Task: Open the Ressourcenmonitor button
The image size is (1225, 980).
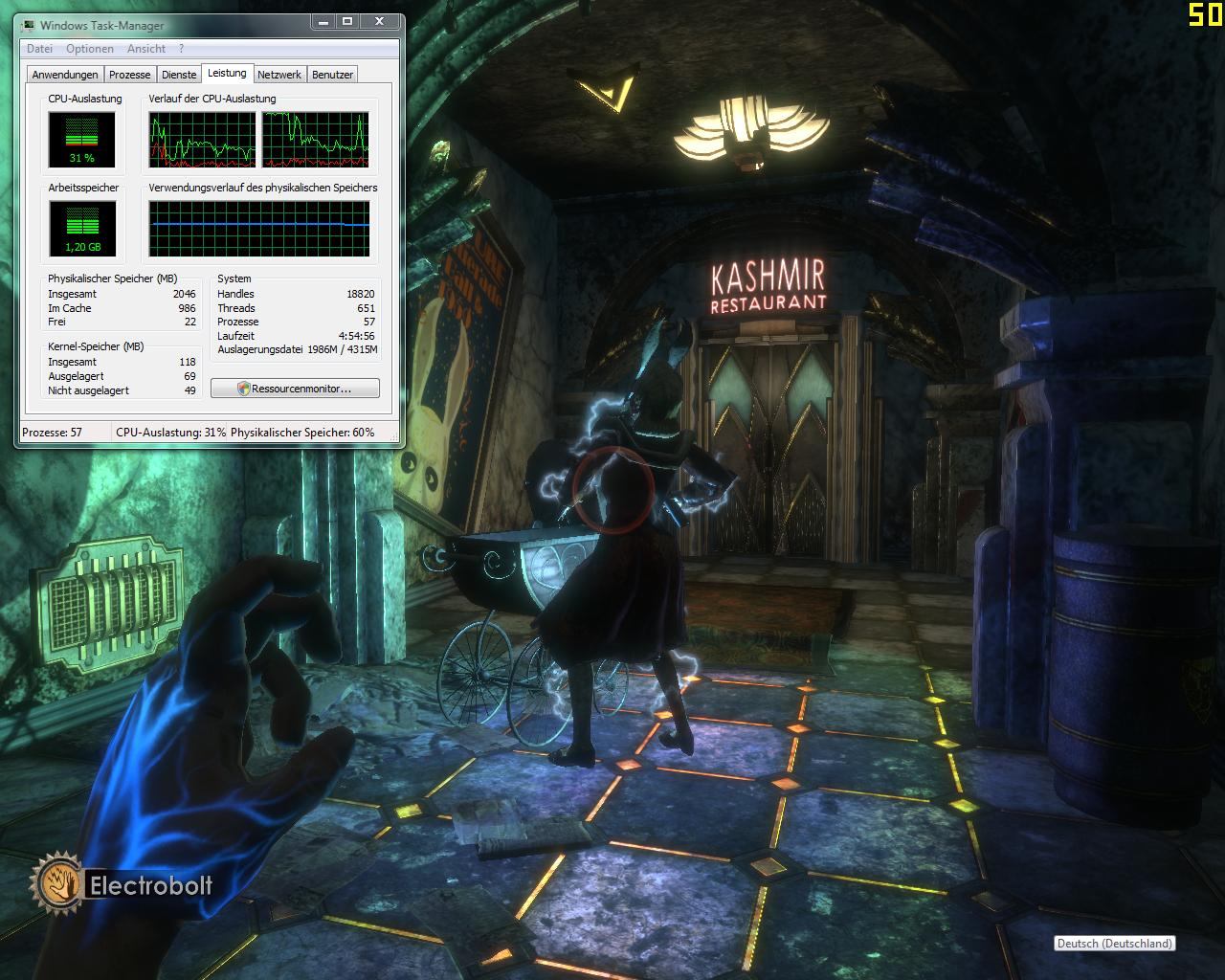Action: pyautogui.click(x=295, y=389)
